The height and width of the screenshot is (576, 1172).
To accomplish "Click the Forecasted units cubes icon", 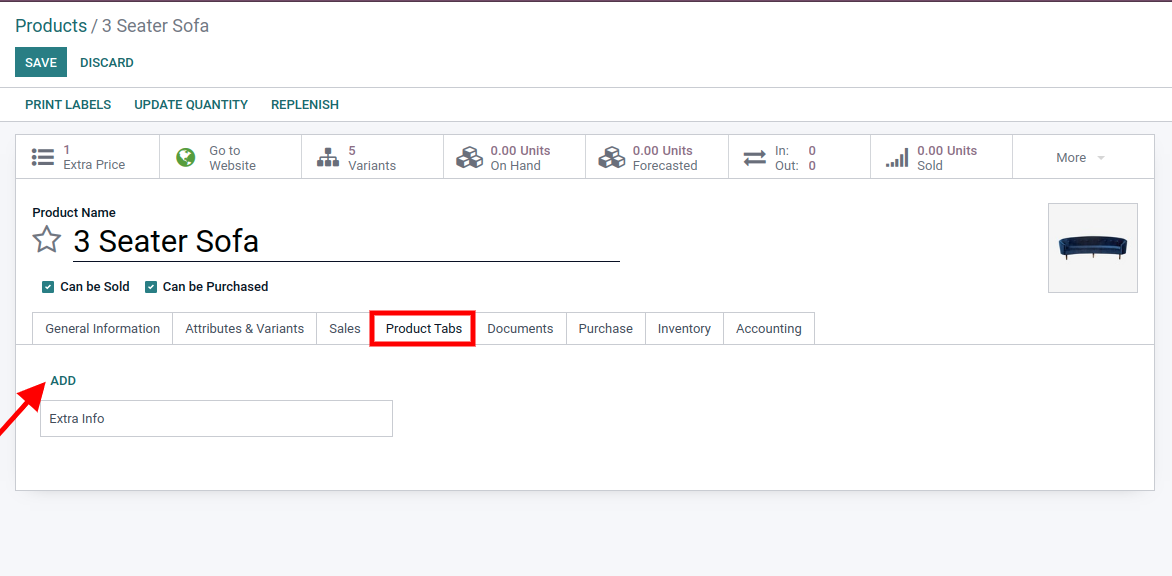I will [x=611, y=157].
